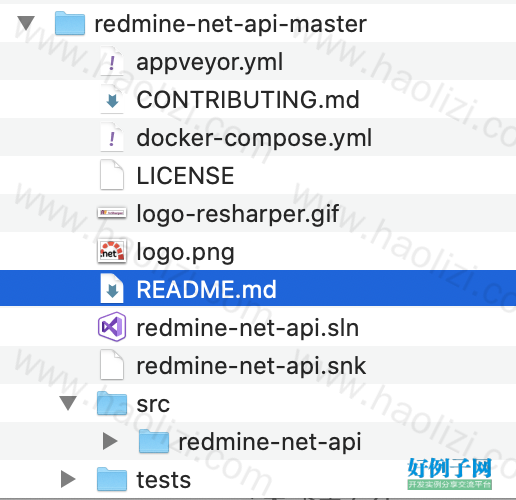The image size is (516, 500).
Task: Click the redmine-net-api subfolder icon
Action: (x=154, y=441)
